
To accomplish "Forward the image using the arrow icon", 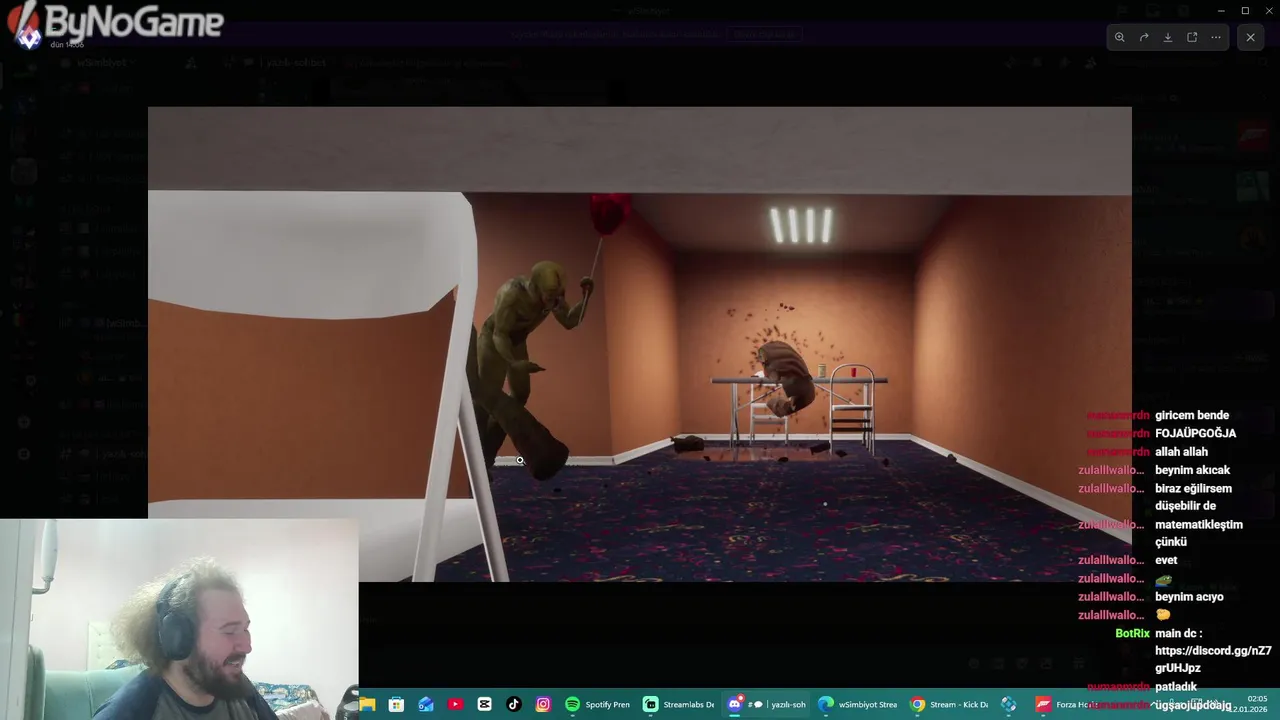I will click(1144, 37).
